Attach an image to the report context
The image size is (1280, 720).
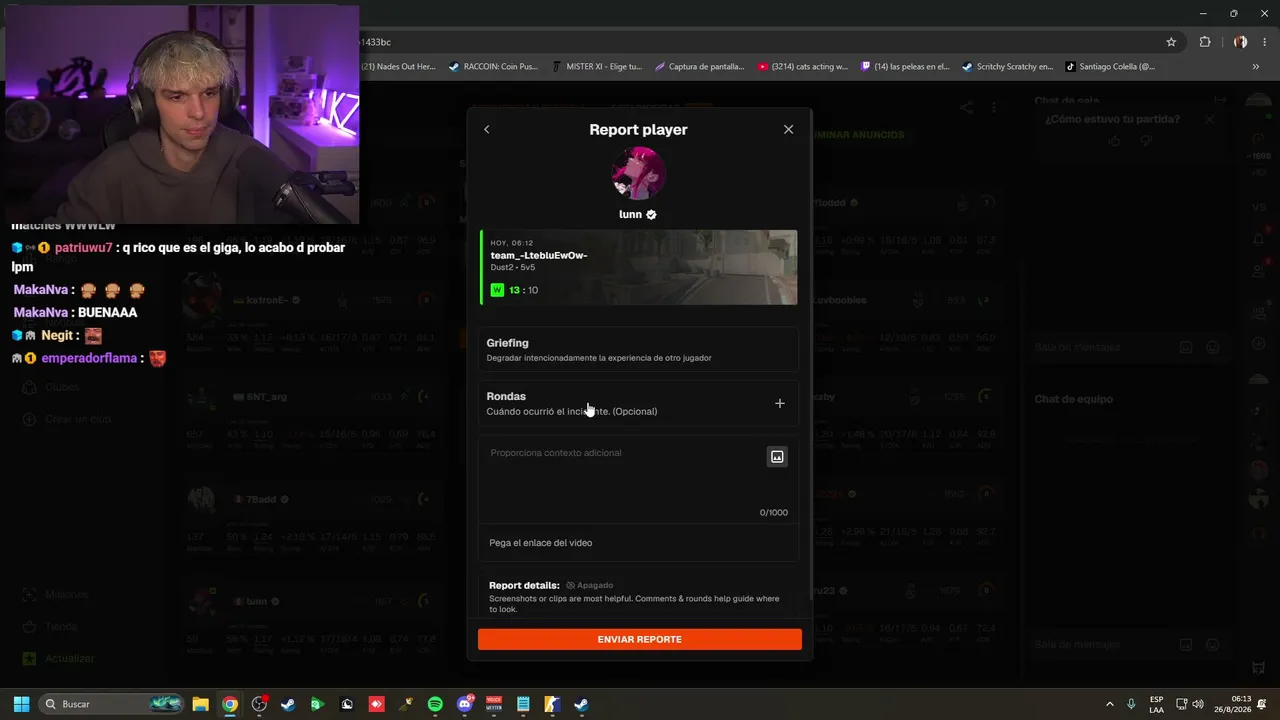(x=777, y=457)
